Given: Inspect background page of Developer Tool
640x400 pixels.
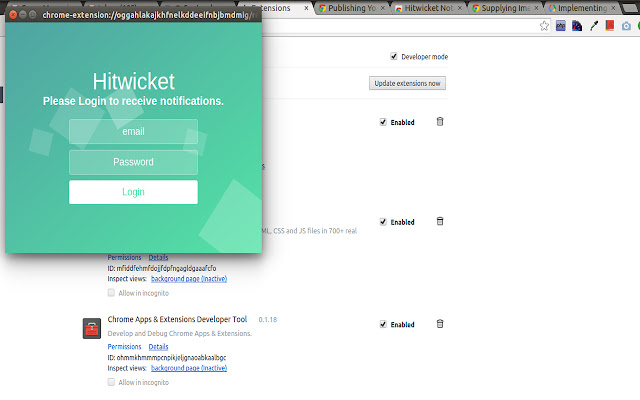Looking at the screenshot, I should tap(189, 368).
